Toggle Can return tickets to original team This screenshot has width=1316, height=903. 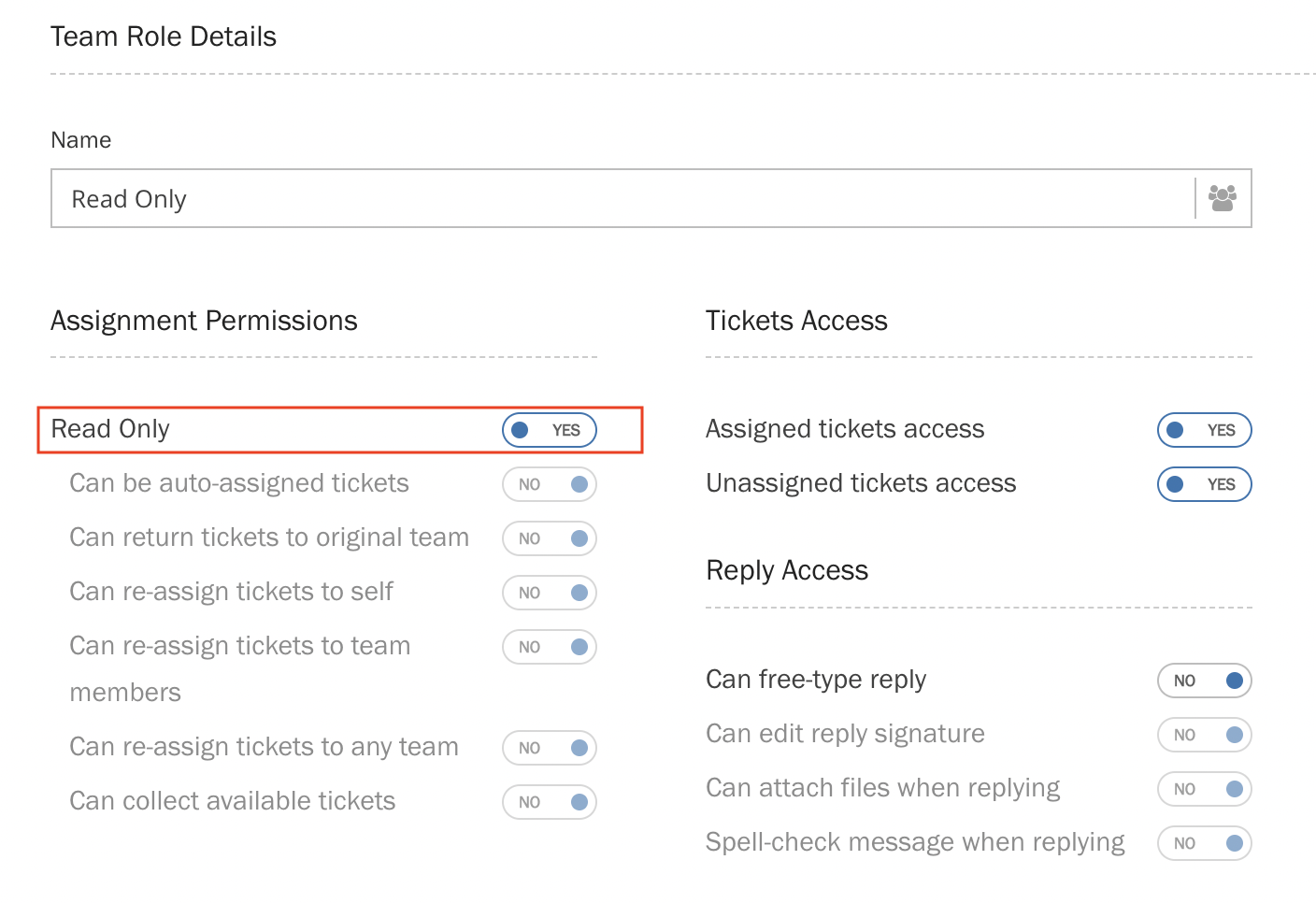coord(549,538)
